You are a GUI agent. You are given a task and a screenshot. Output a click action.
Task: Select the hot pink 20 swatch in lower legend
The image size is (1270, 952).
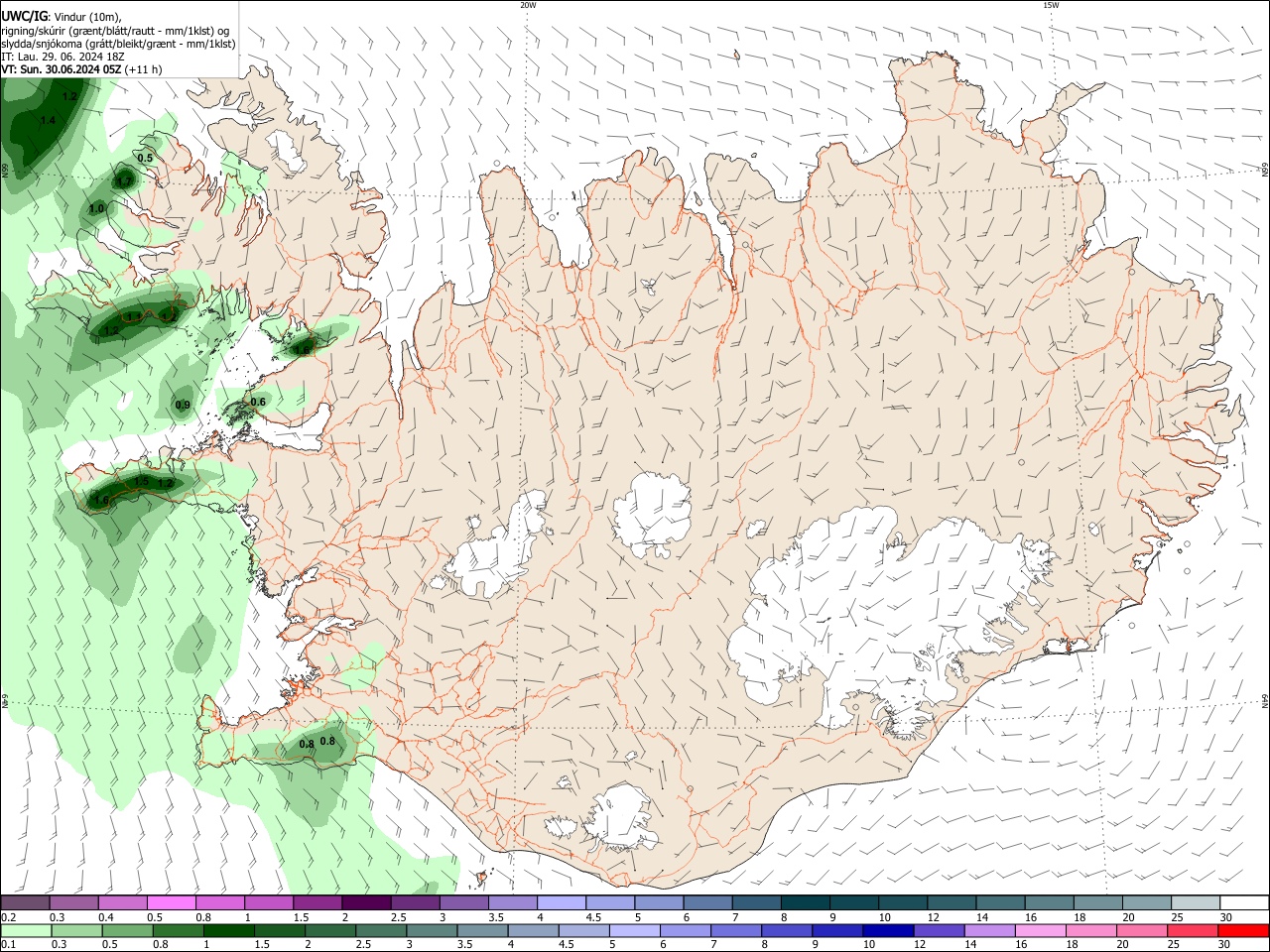[x=1143, y=930]
